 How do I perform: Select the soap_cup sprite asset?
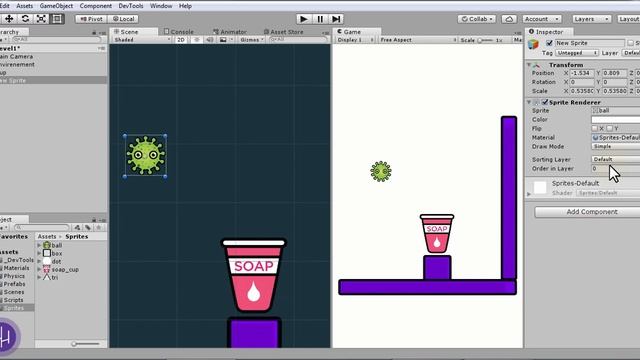tap(60, 269)
